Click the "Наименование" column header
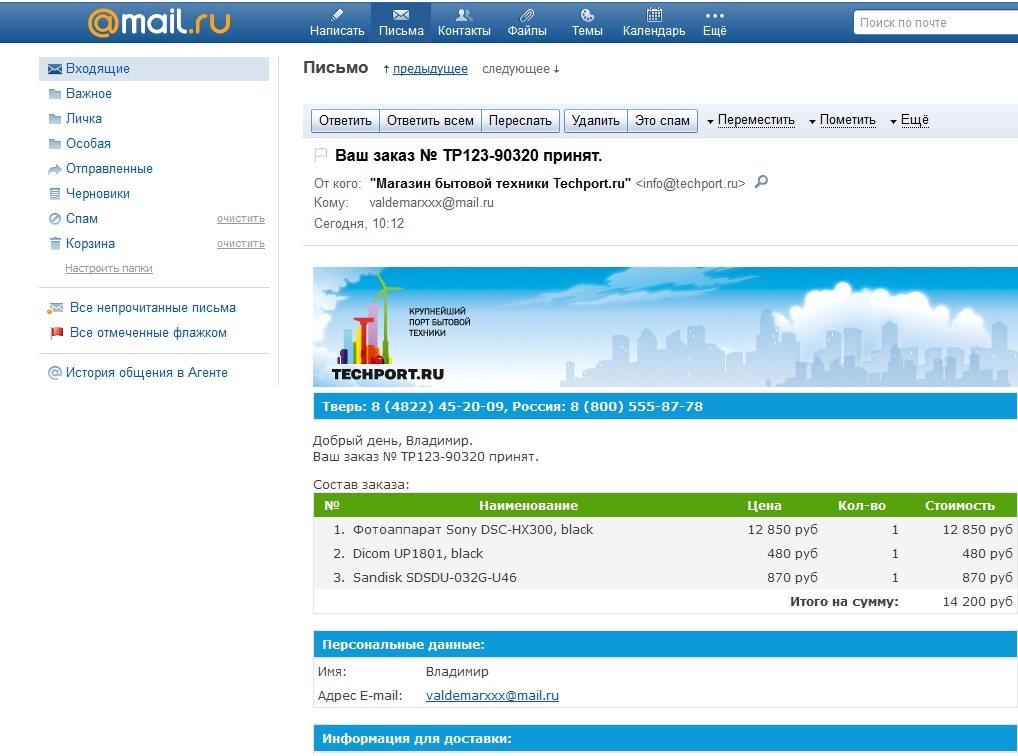 pos(528,506)
